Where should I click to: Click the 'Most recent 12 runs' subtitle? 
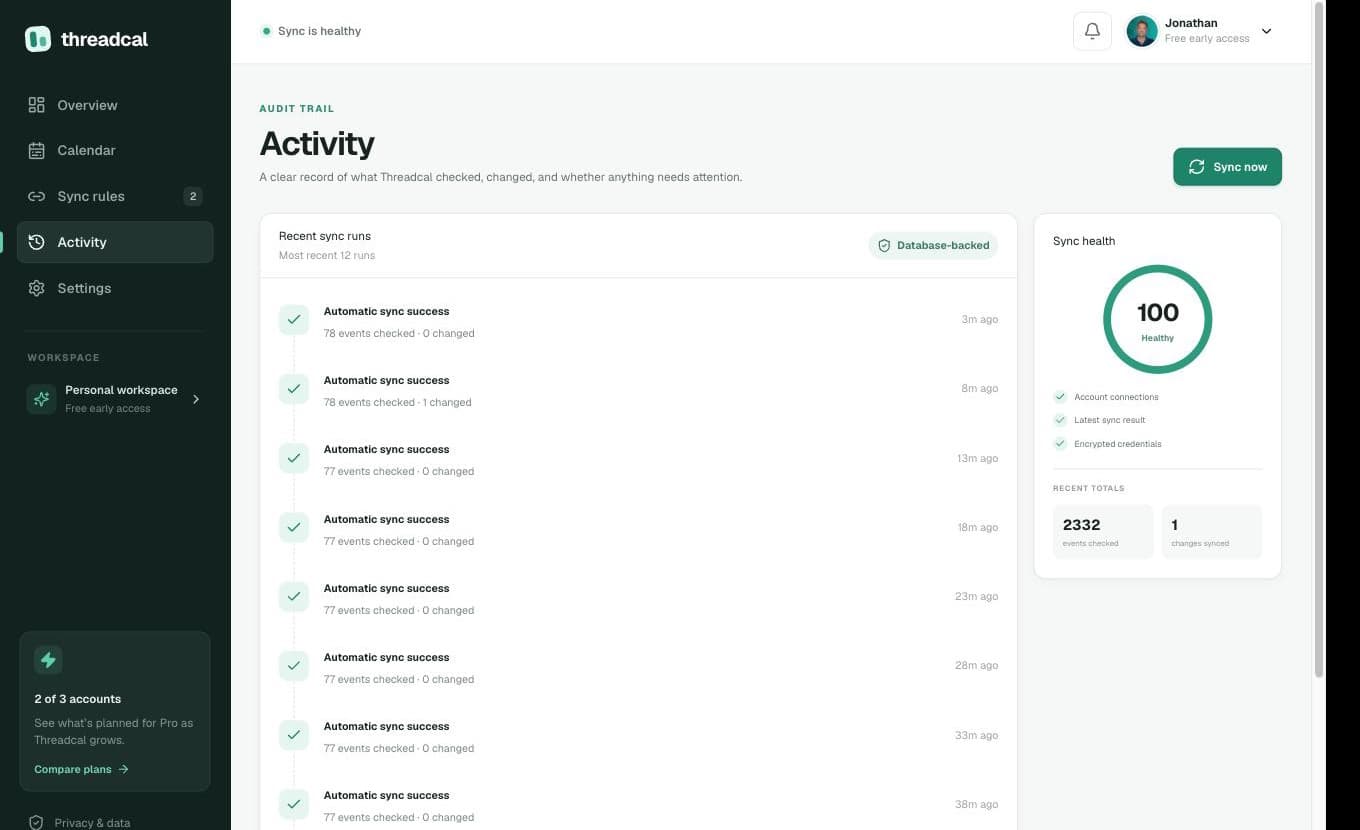pyautogui.click(x=327, y=256)
